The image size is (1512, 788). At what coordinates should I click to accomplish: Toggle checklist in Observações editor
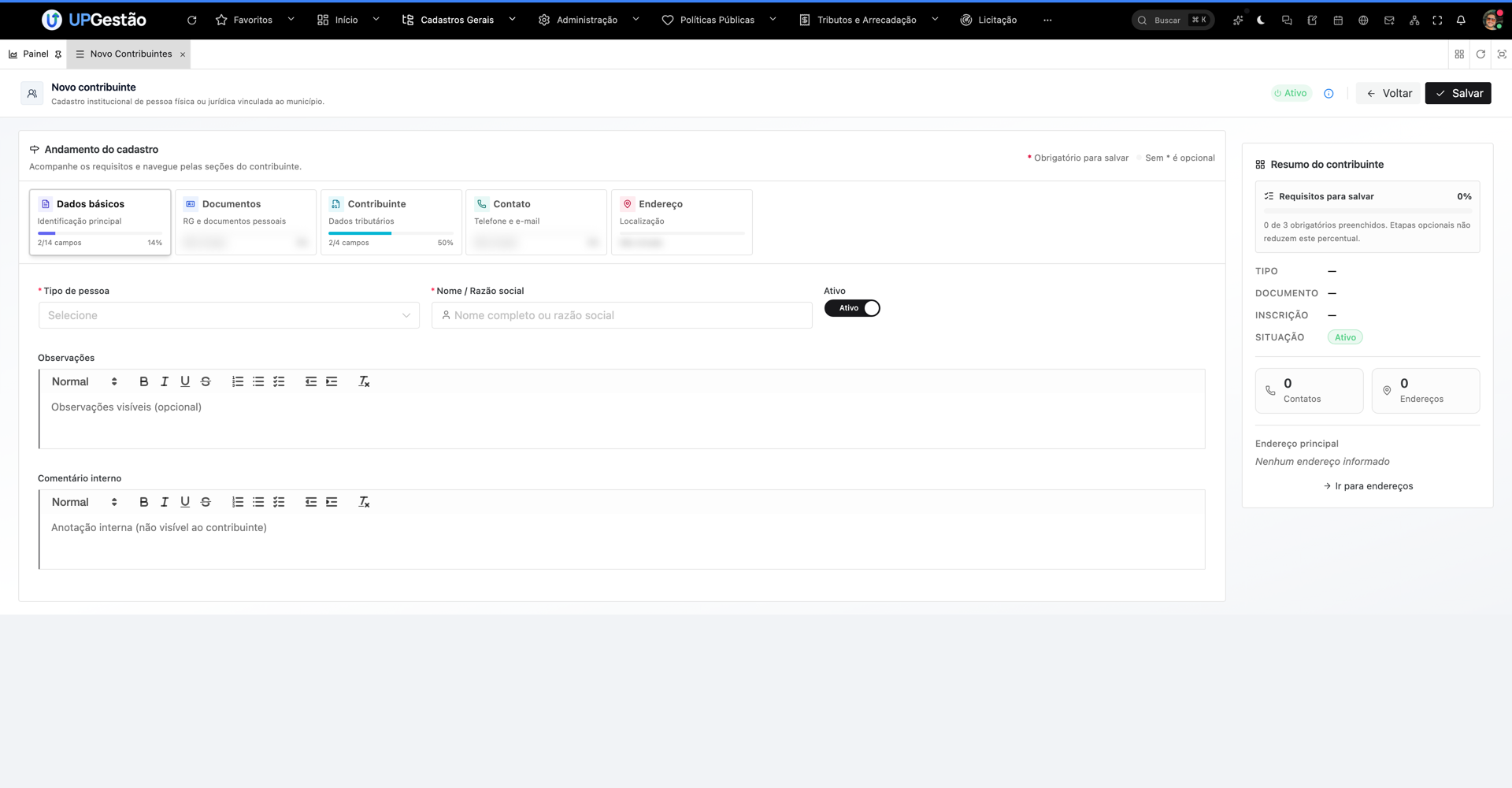(x=279, y=381)
